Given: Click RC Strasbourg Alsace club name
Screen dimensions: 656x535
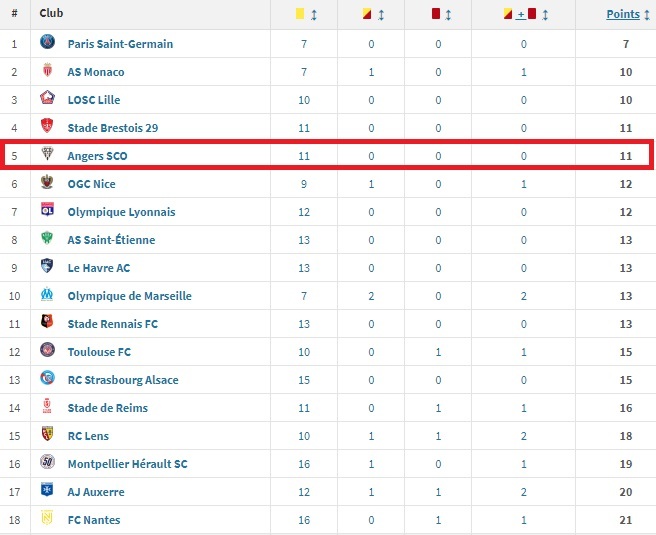Looking at the screenshot, I should pyautogui.click(x=123, y=380).
